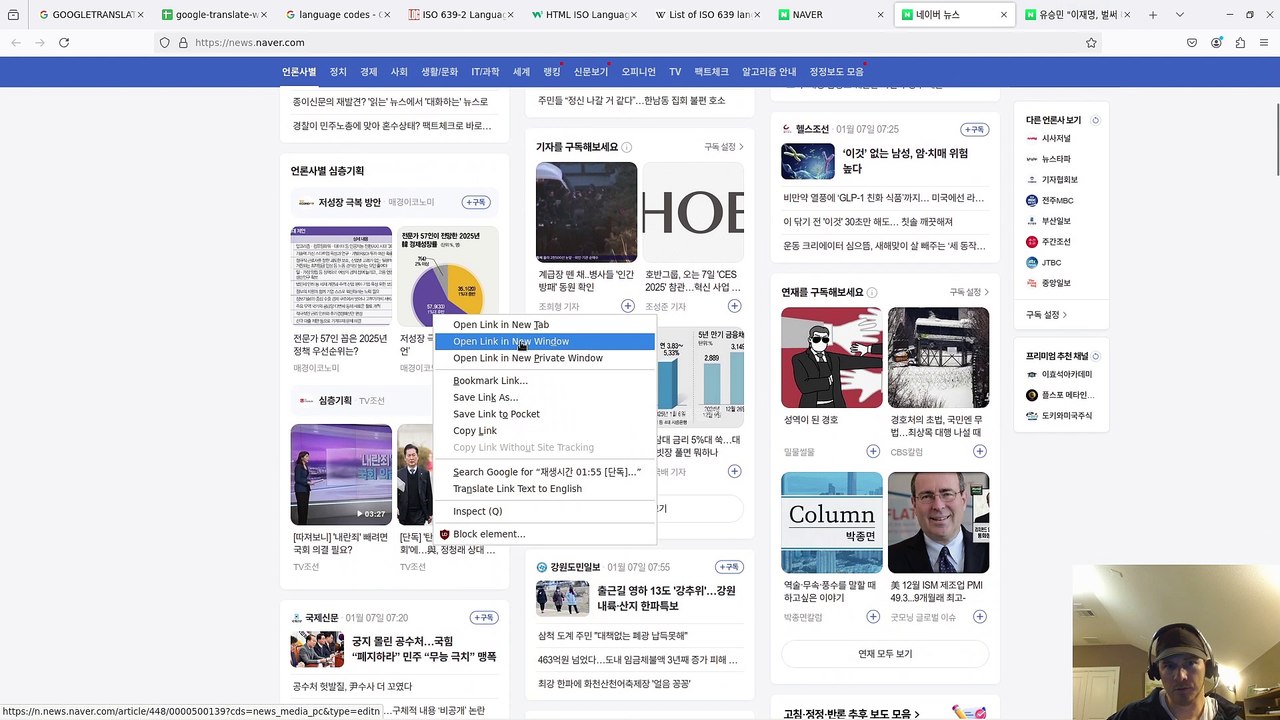Subscribe to 국제신문 with +구독 button
The height and width of the screenshot is (720, 1280).
484,618
